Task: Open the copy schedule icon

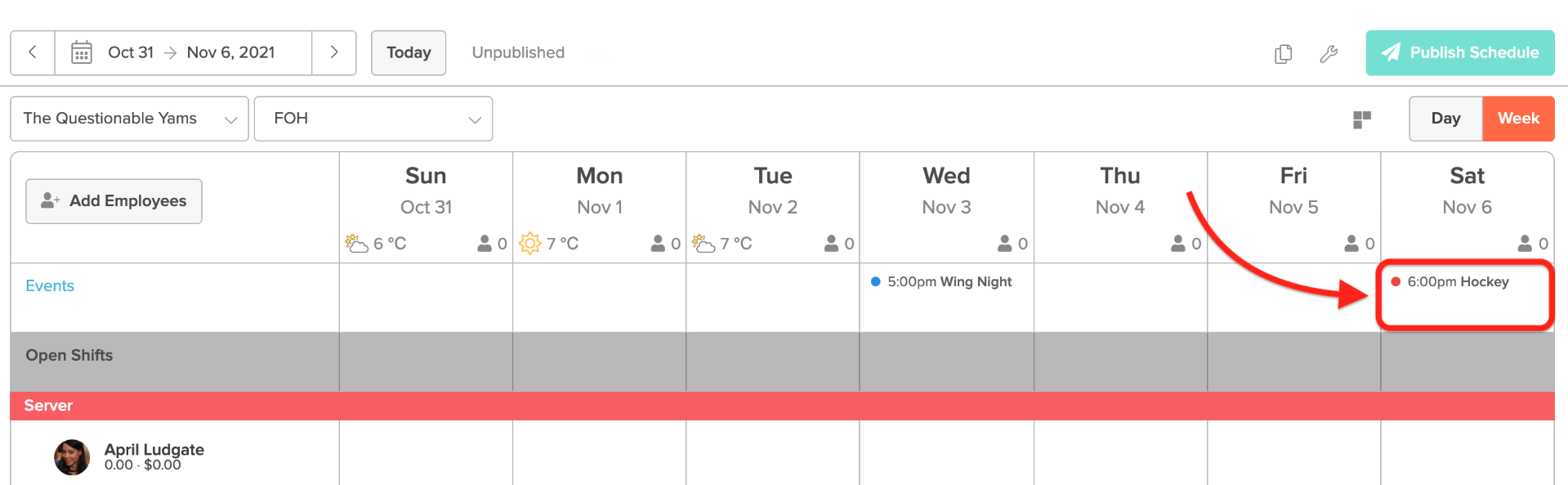Action: (x=1283, y=52)
